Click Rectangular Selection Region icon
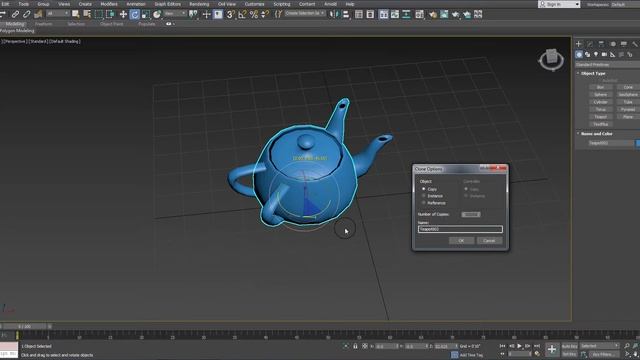 (98, 14)
